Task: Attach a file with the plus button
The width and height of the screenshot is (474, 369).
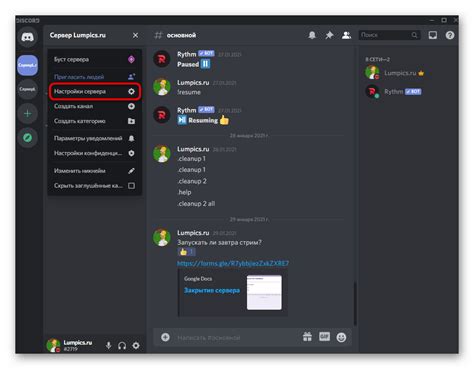Action: (x=165, y=337)
